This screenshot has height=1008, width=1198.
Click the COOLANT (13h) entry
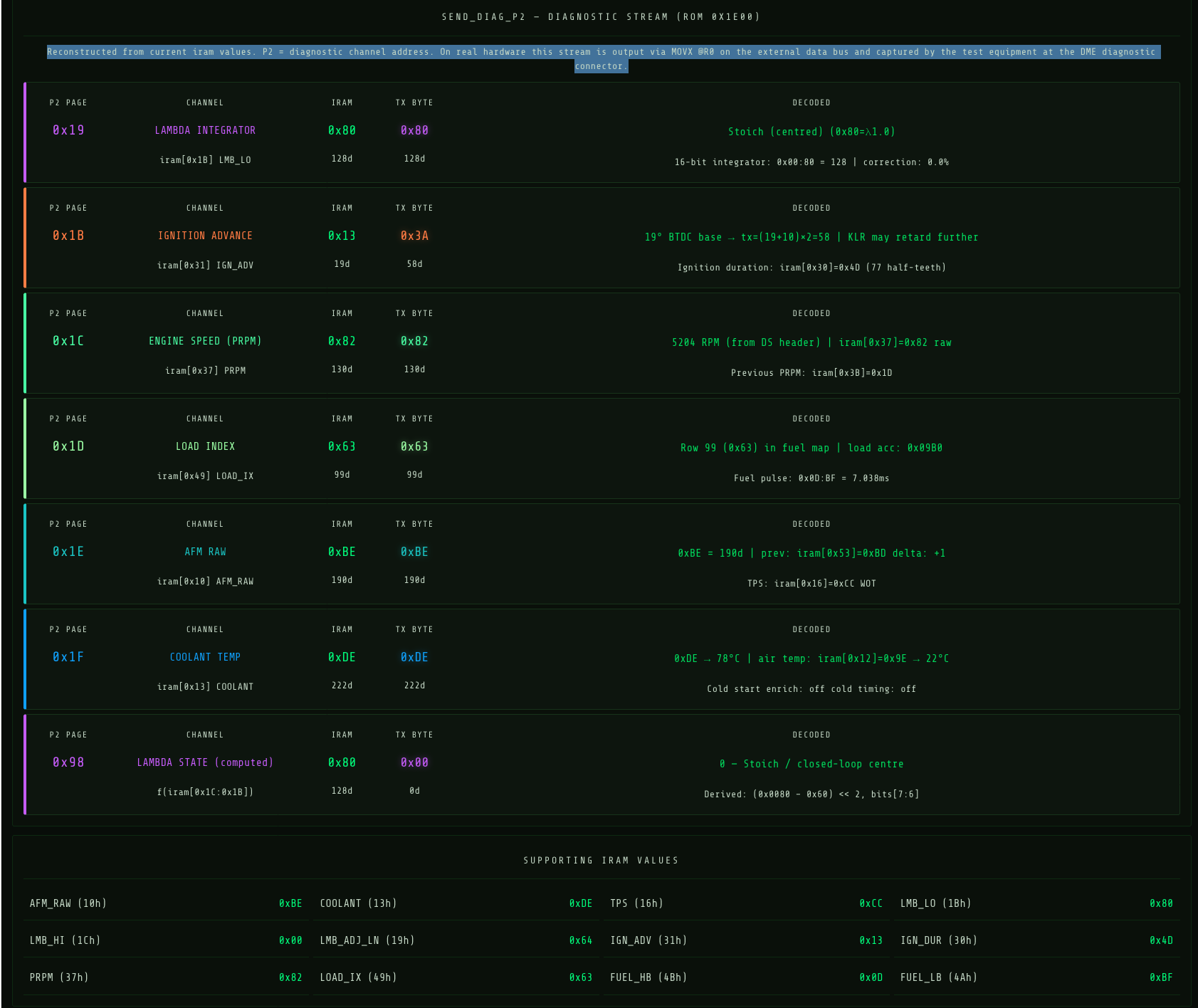(456, 903)
